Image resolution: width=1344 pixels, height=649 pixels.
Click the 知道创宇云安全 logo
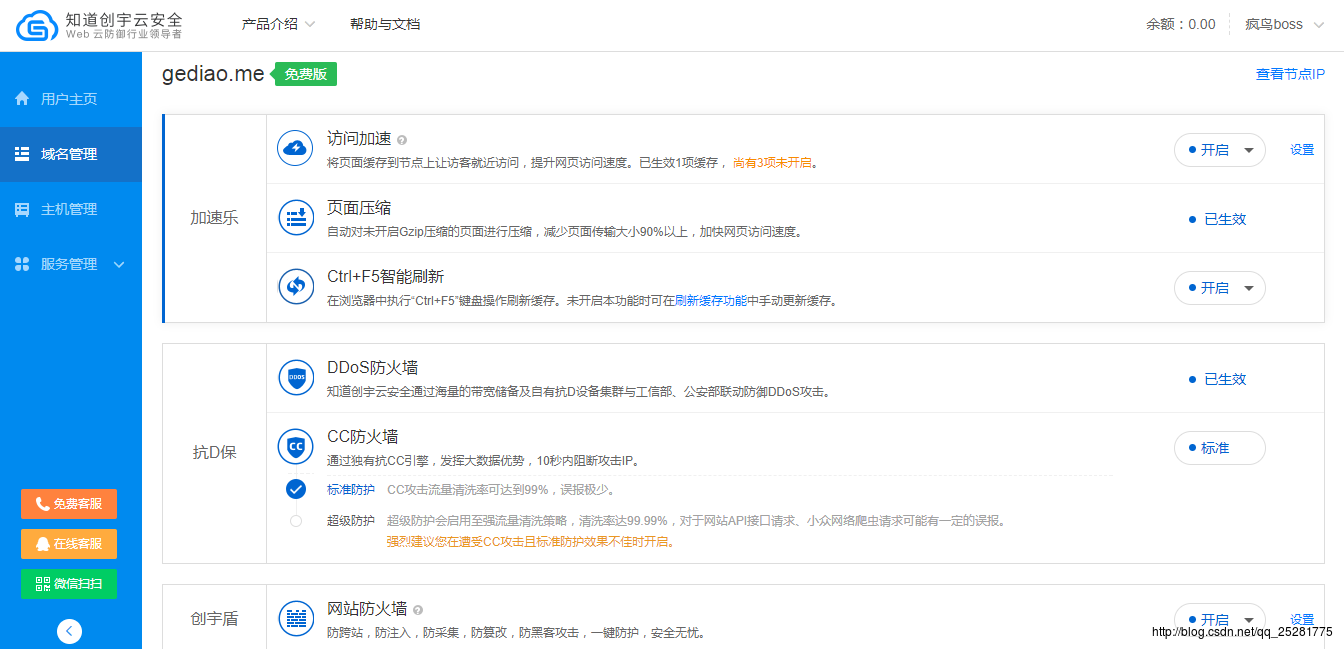(100, 26)
